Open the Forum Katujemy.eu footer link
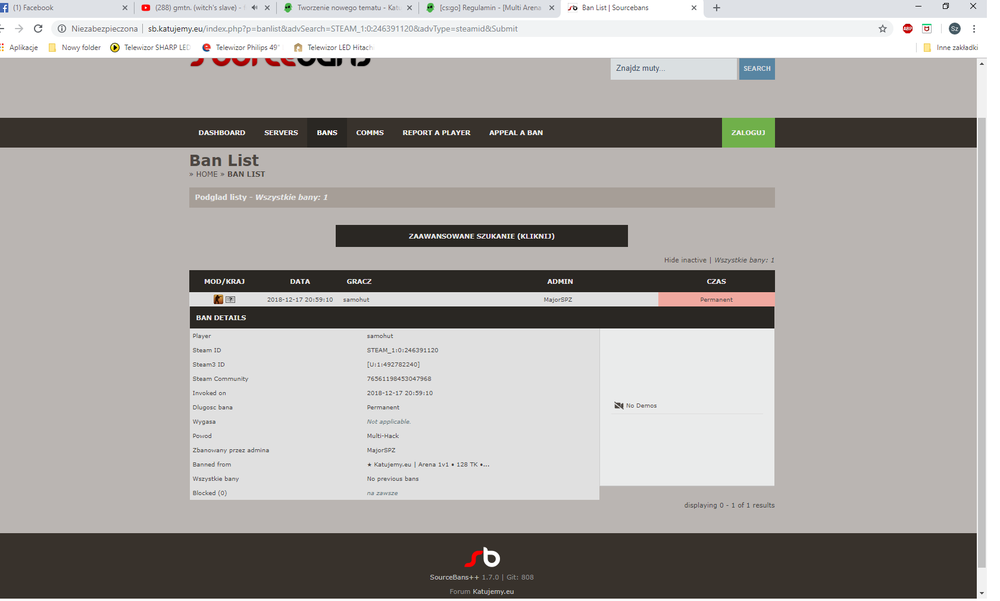 [493, 591]
